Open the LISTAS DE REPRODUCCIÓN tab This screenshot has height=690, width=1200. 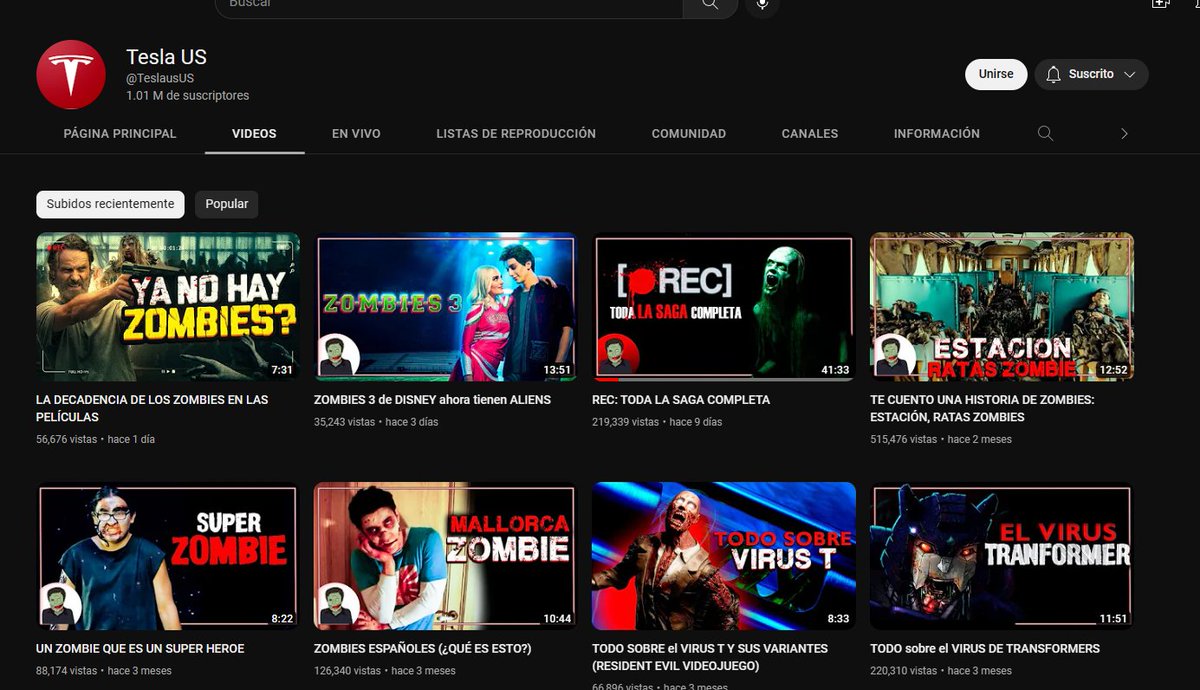click(x=516, y=133)
